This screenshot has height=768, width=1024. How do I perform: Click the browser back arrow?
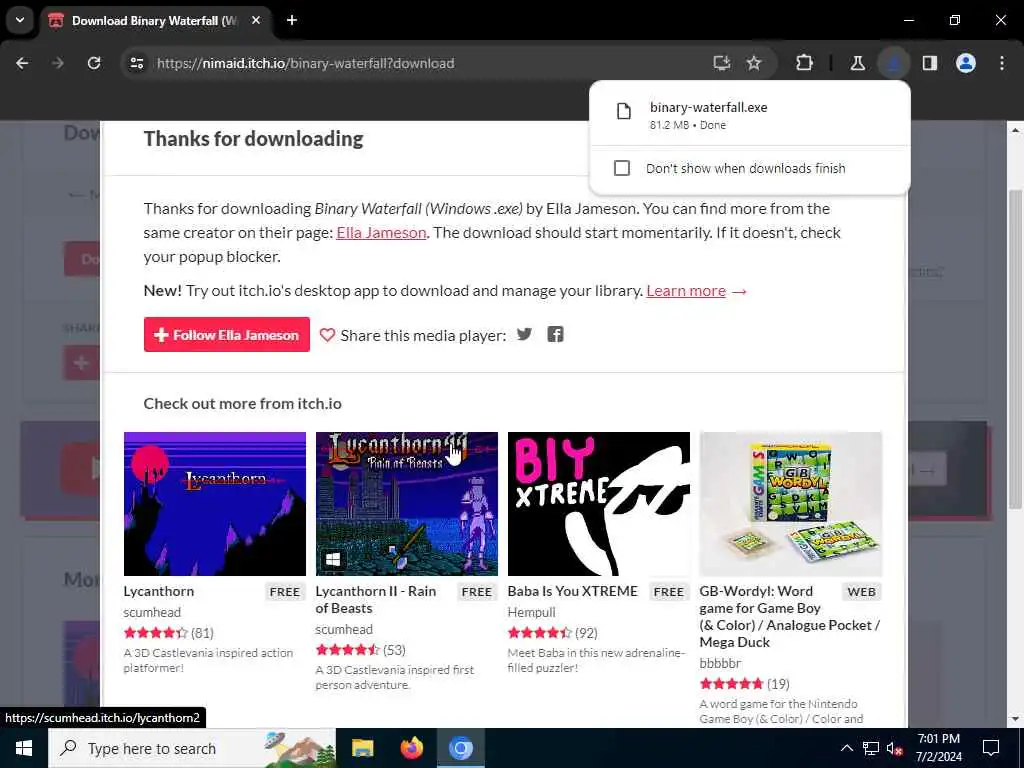click(22, 63)
